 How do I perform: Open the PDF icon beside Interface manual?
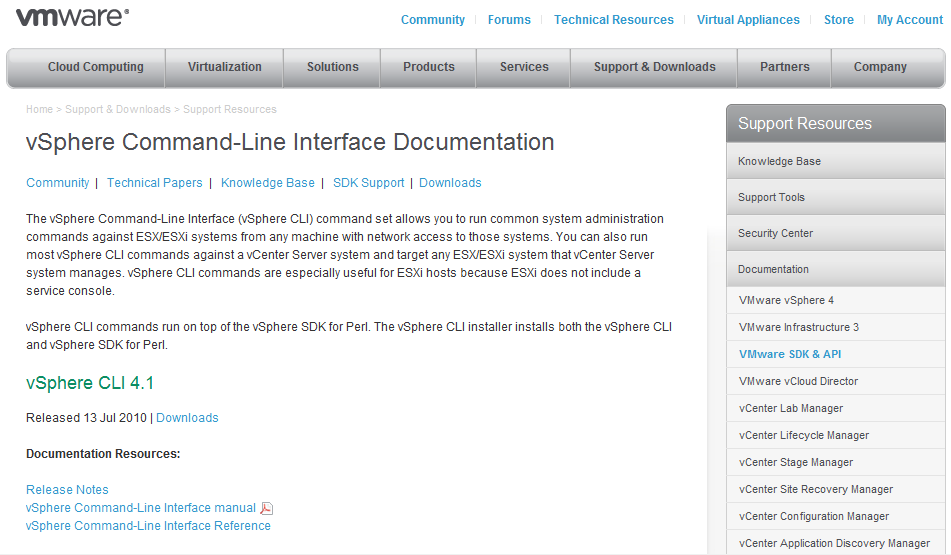click(267, 508)
